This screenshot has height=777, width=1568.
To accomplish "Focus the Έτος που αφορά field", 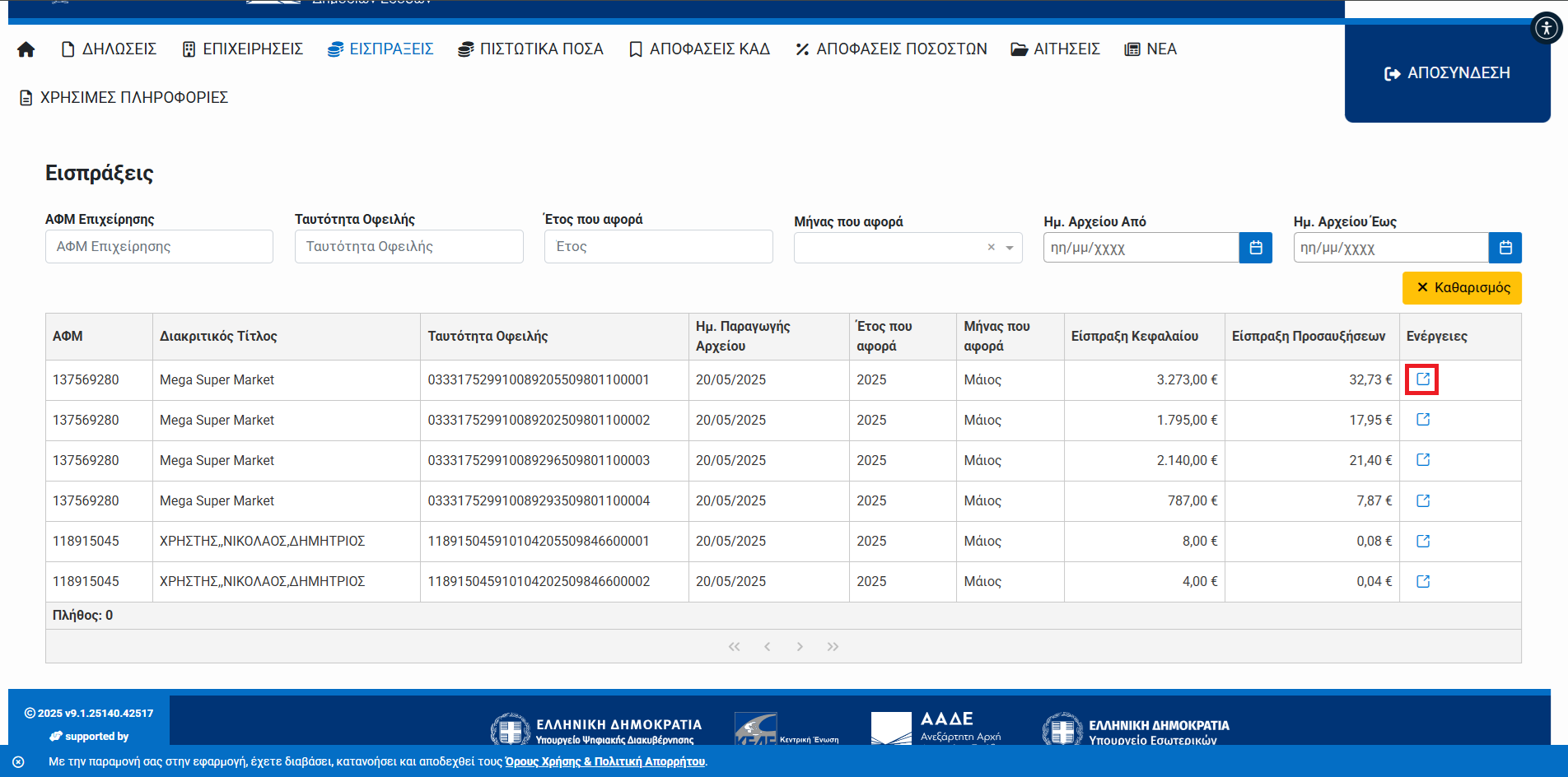I will 659,247.
